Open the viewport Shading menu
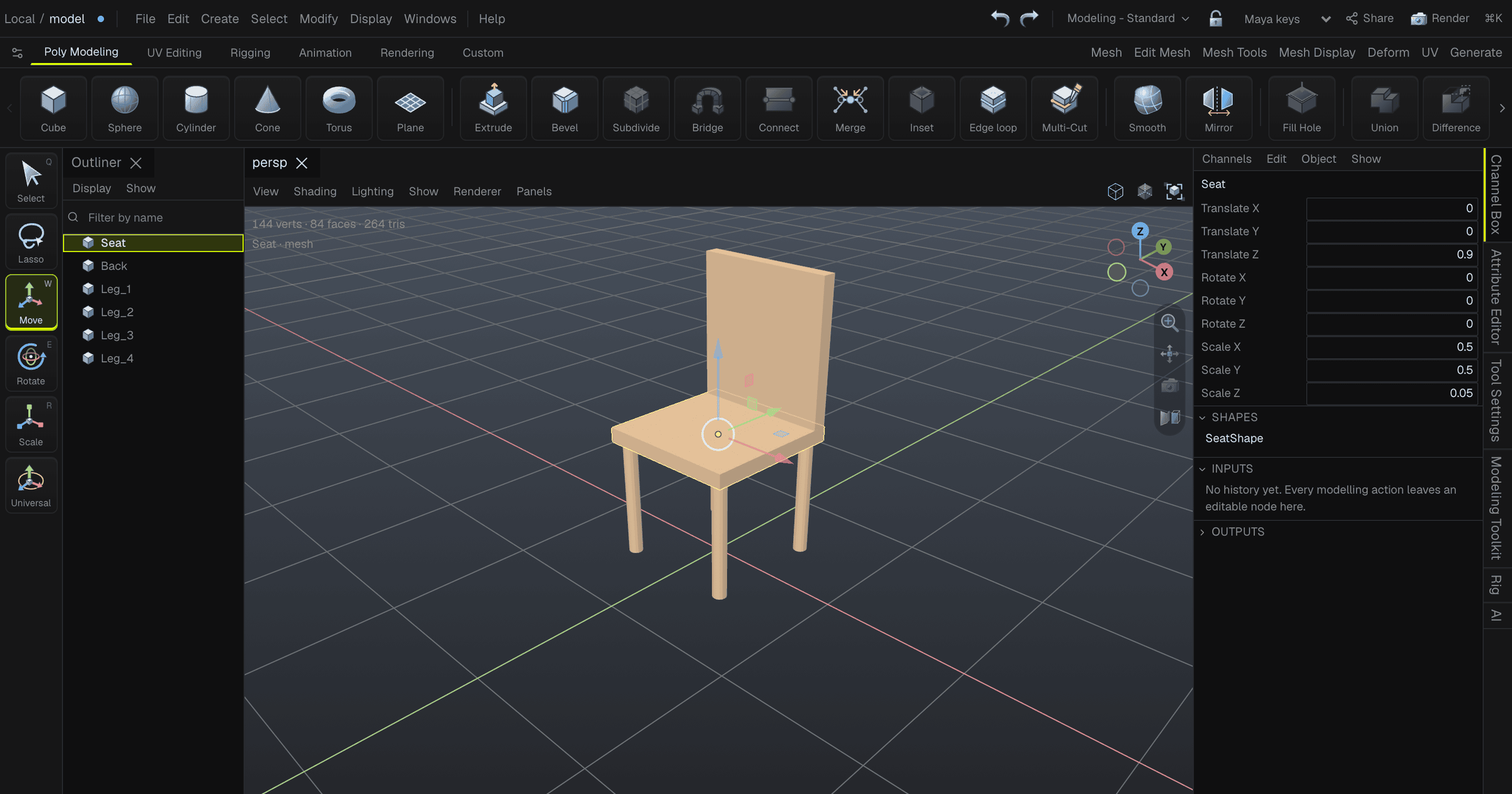This screenshot has height=794, width=1512. [315, 192]
